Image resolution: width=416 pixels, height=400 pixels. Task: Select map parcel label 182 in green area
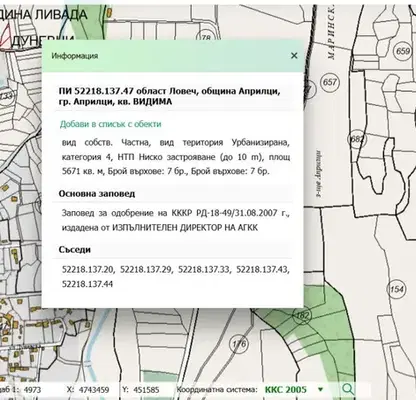302,315
